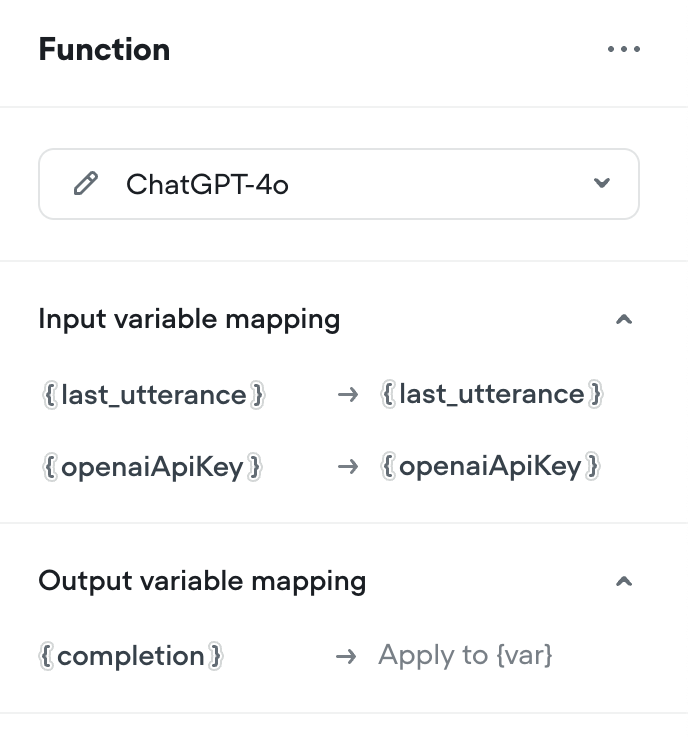The height and width of the screenshot is (738, 688).
Task: Collapse the Input variable mapping section
Action: pos(624,320)
